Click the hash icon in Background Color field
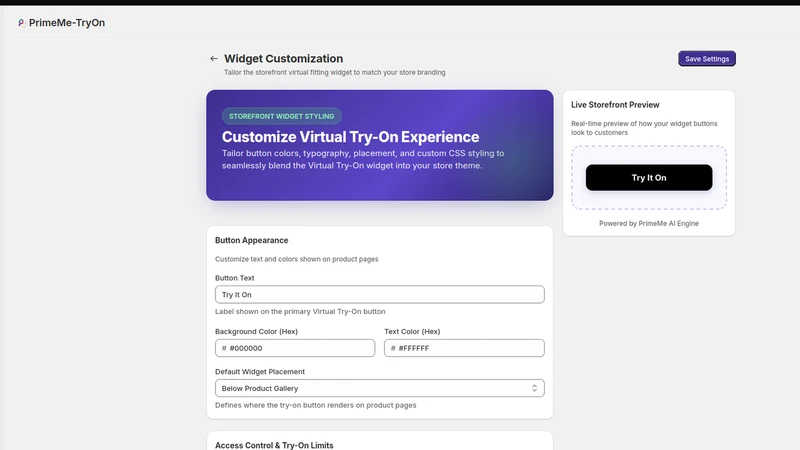Image resolution: width=800 pixels, height=450 pixels. 224,348
